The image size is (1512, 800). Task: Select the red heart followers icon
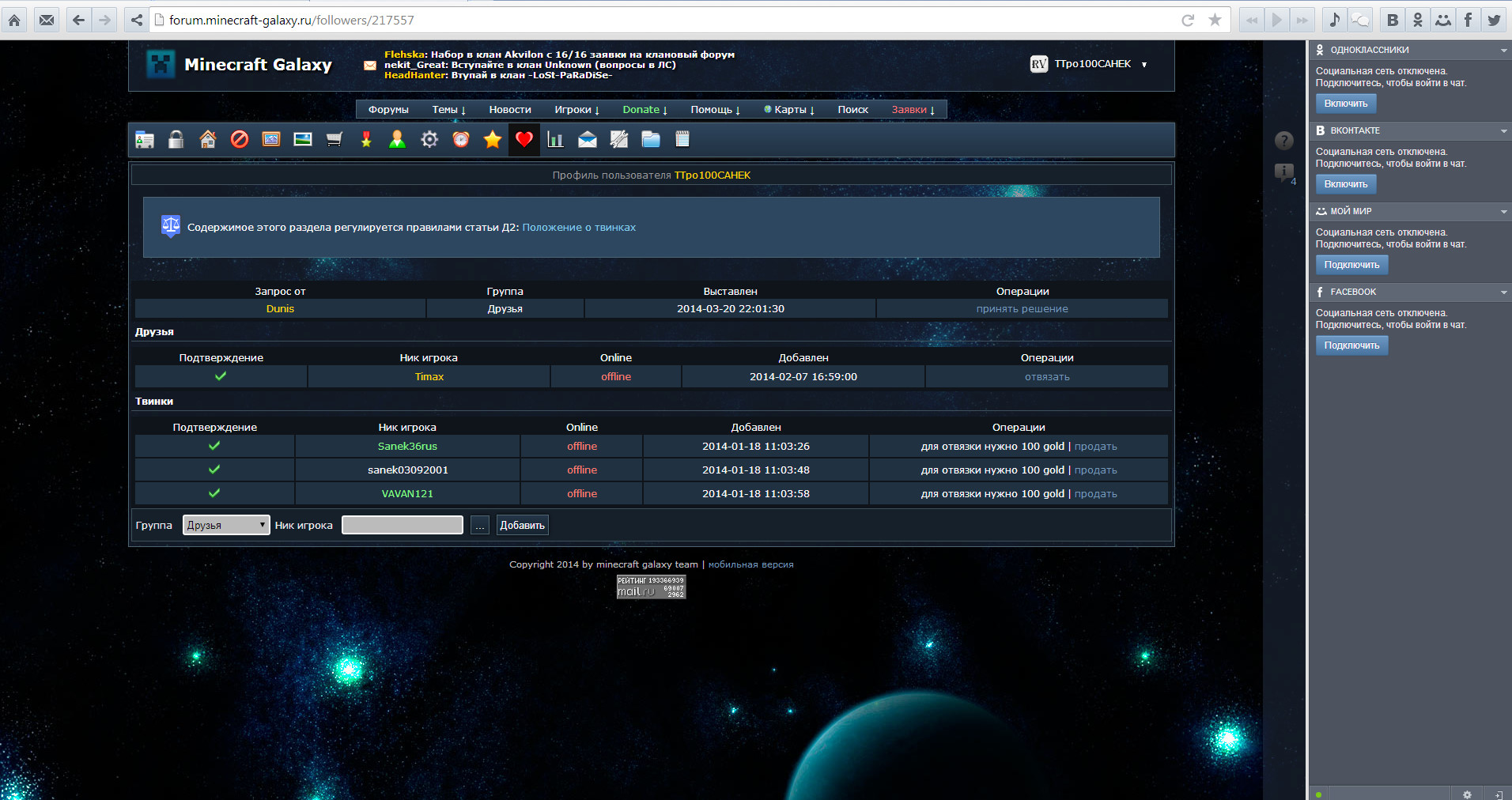[524, 140]
